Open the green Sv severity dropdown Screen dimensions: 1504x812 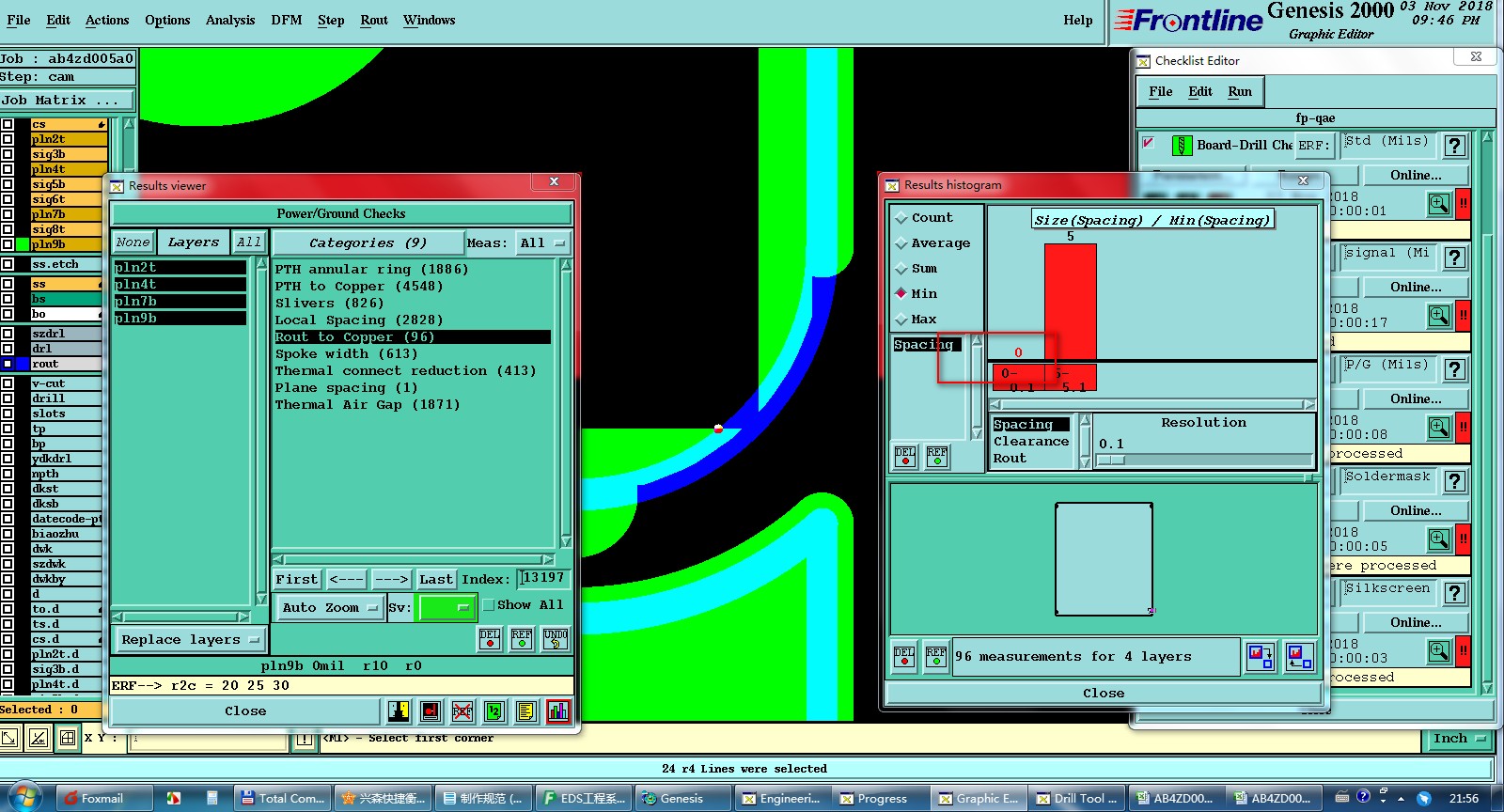[x=446, y=608]
